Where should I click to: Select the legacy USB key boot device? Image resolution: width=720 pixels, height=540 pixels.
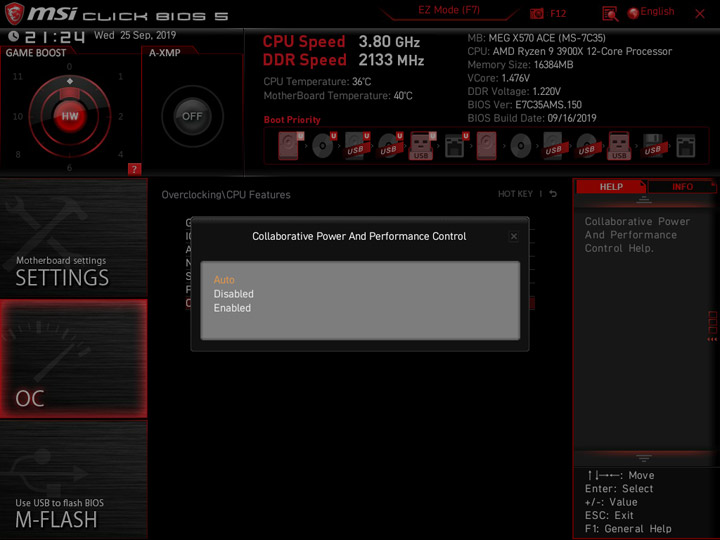tap(619, 146)
